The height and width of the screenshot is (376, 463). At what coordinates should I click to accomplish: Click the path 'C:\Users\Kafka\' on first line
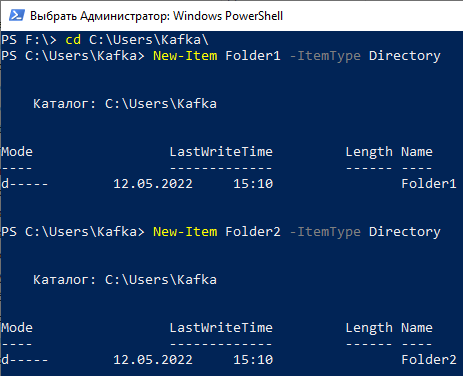[x=149, y=40]
